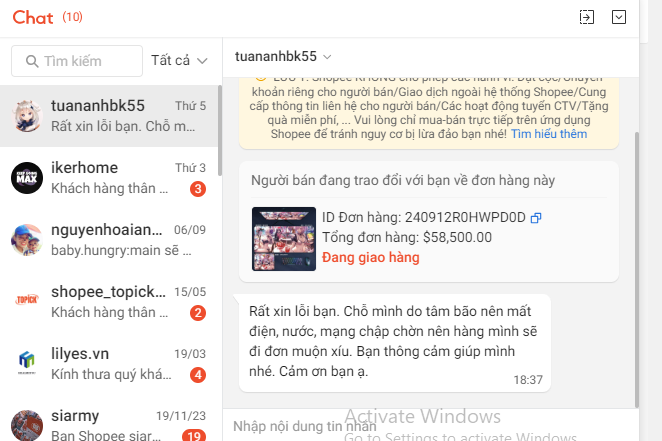Click the 18:37 message timestamp

tap(528, 380)
